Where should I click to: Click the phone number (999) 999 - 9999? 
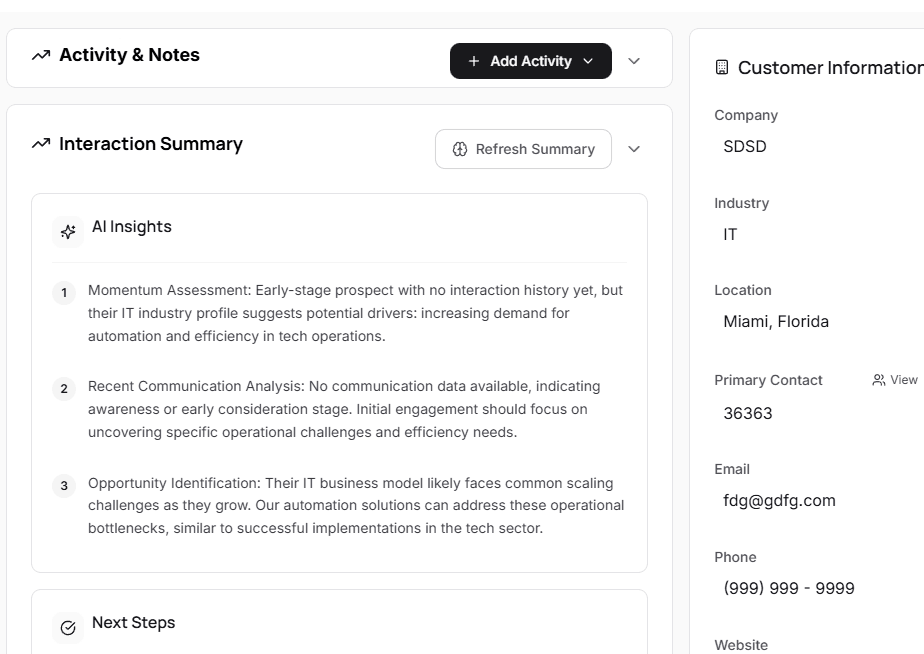pos(788,588)
